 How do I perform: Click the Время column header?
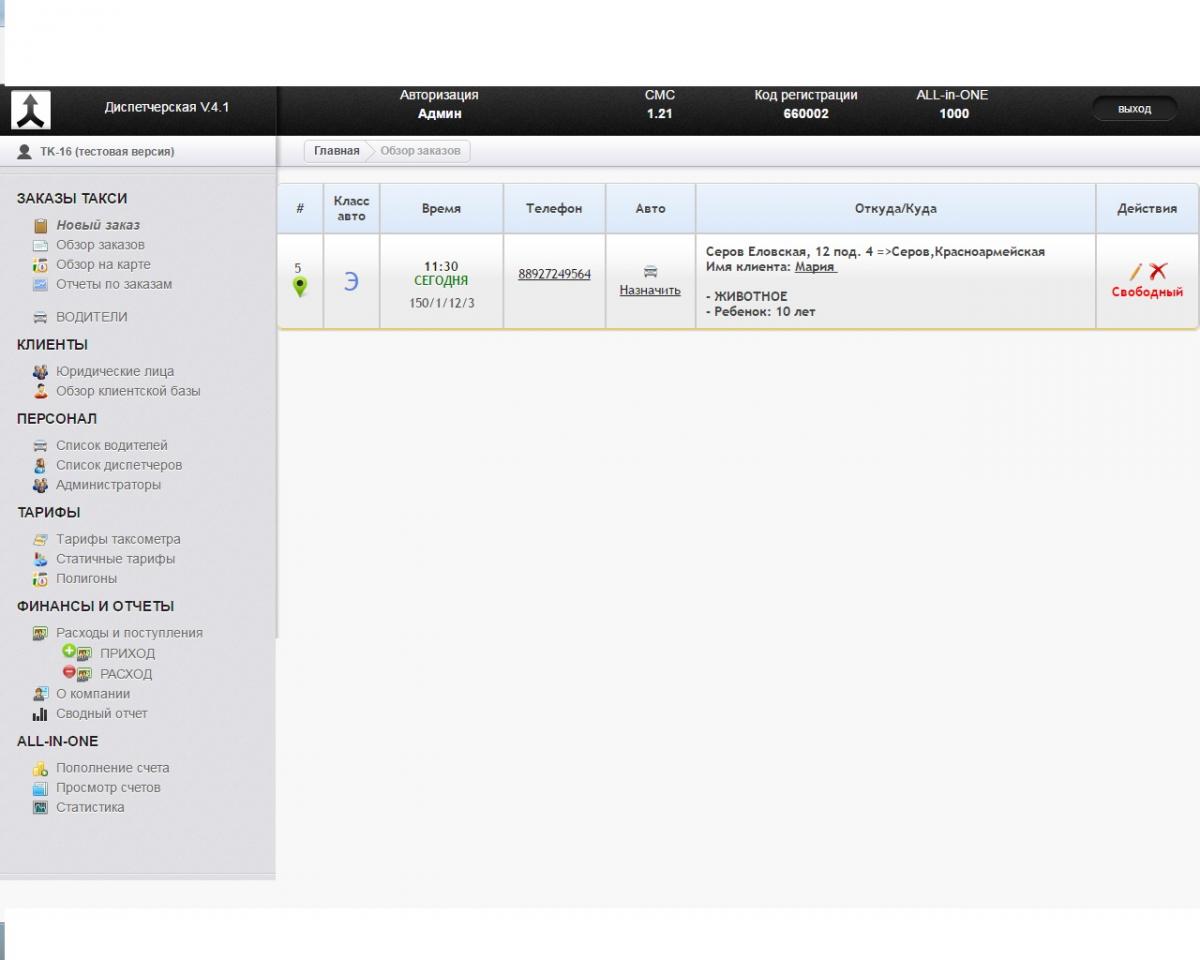pos(441,209)
